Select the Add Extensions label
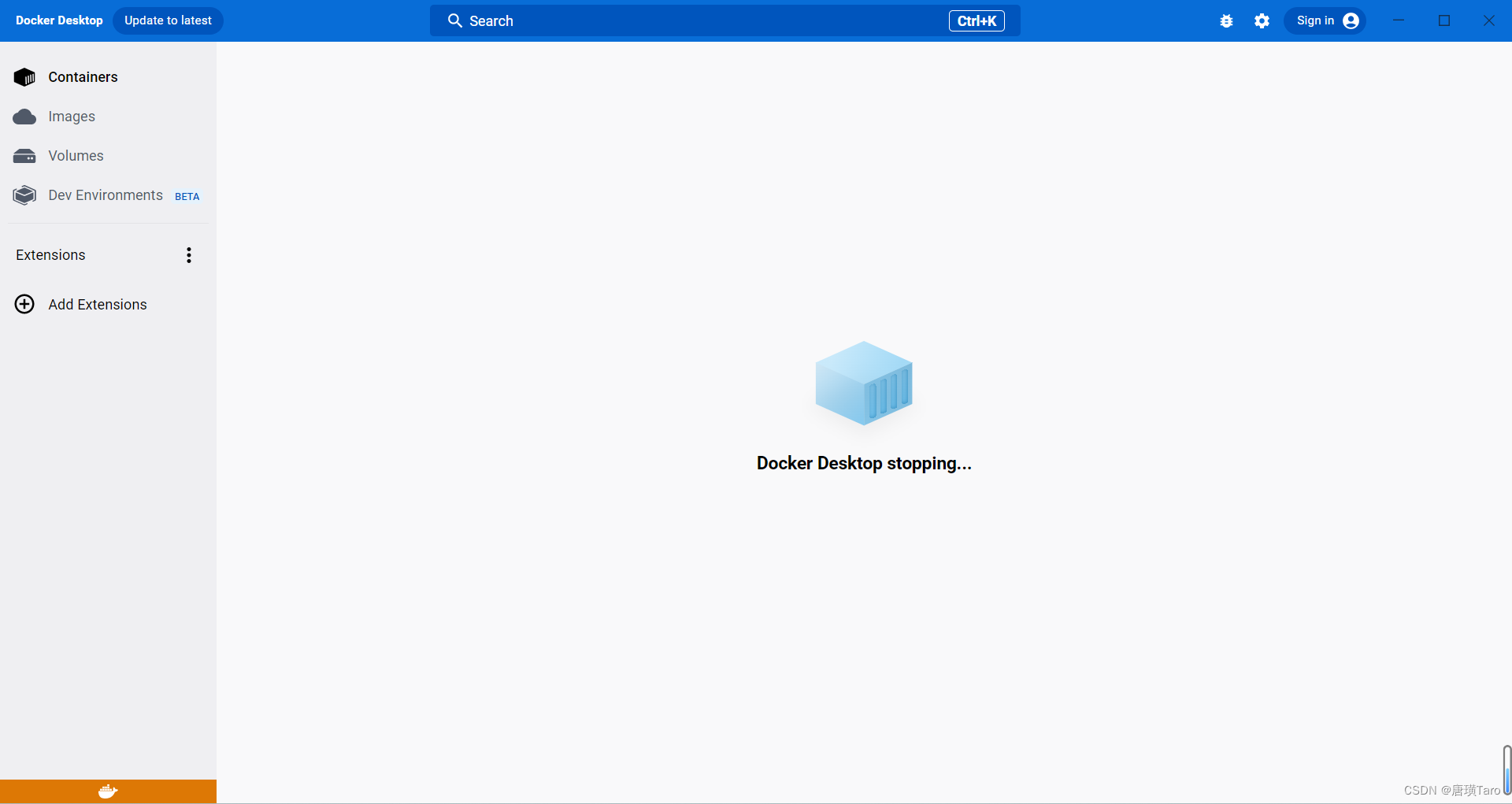 pyautogui.click(x=98, y=305)
